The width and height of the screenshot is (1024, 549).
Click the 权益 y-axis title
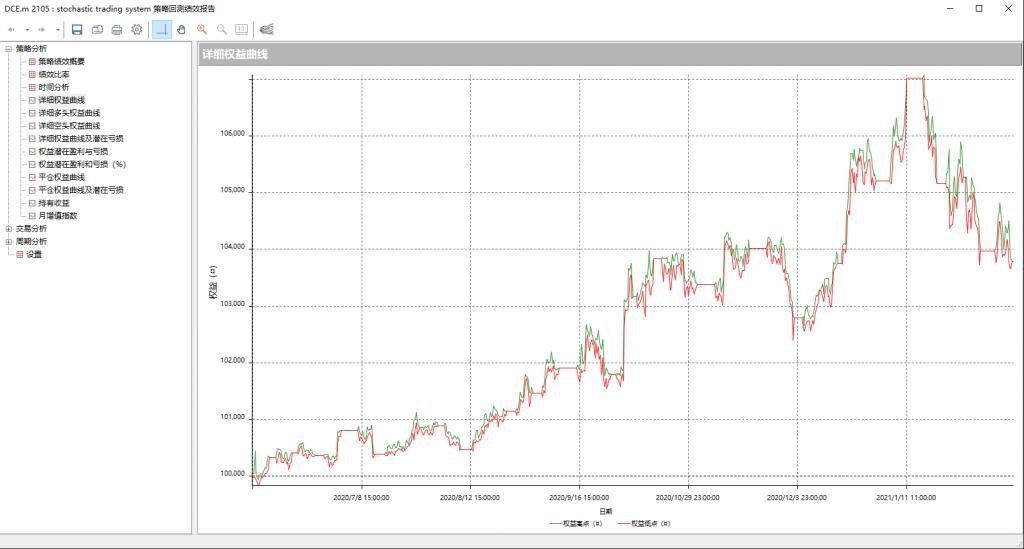(213, 283)
